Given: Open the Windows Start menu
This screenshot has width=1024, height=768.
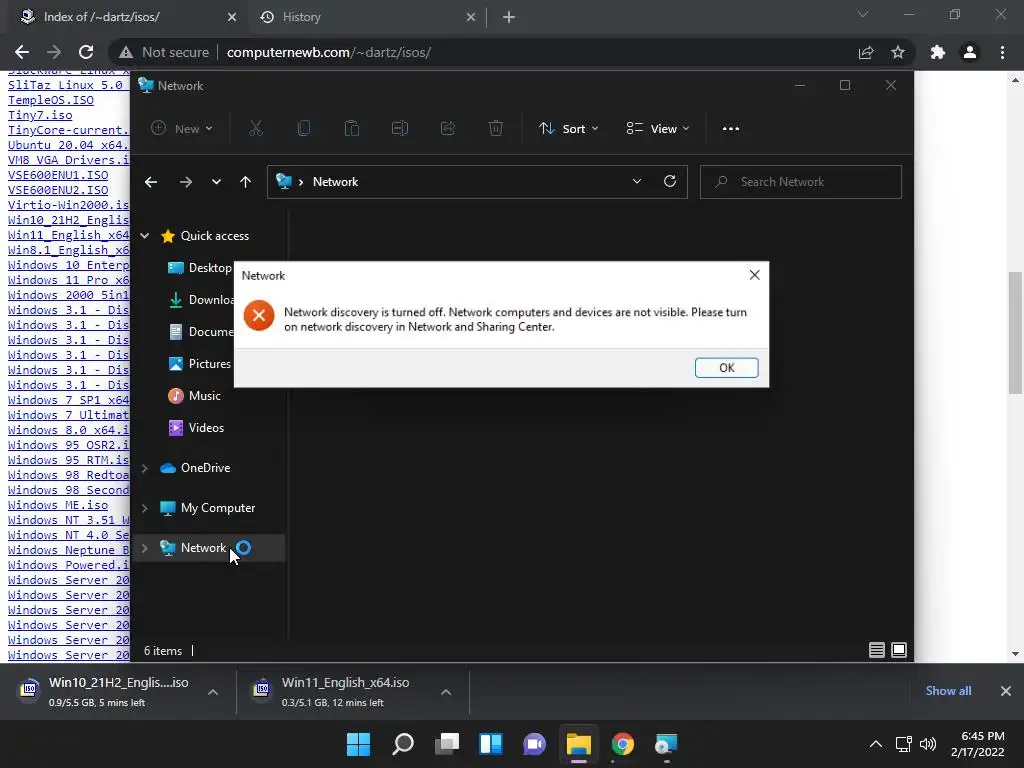Looking at the screenshot, I should point(358,744).
